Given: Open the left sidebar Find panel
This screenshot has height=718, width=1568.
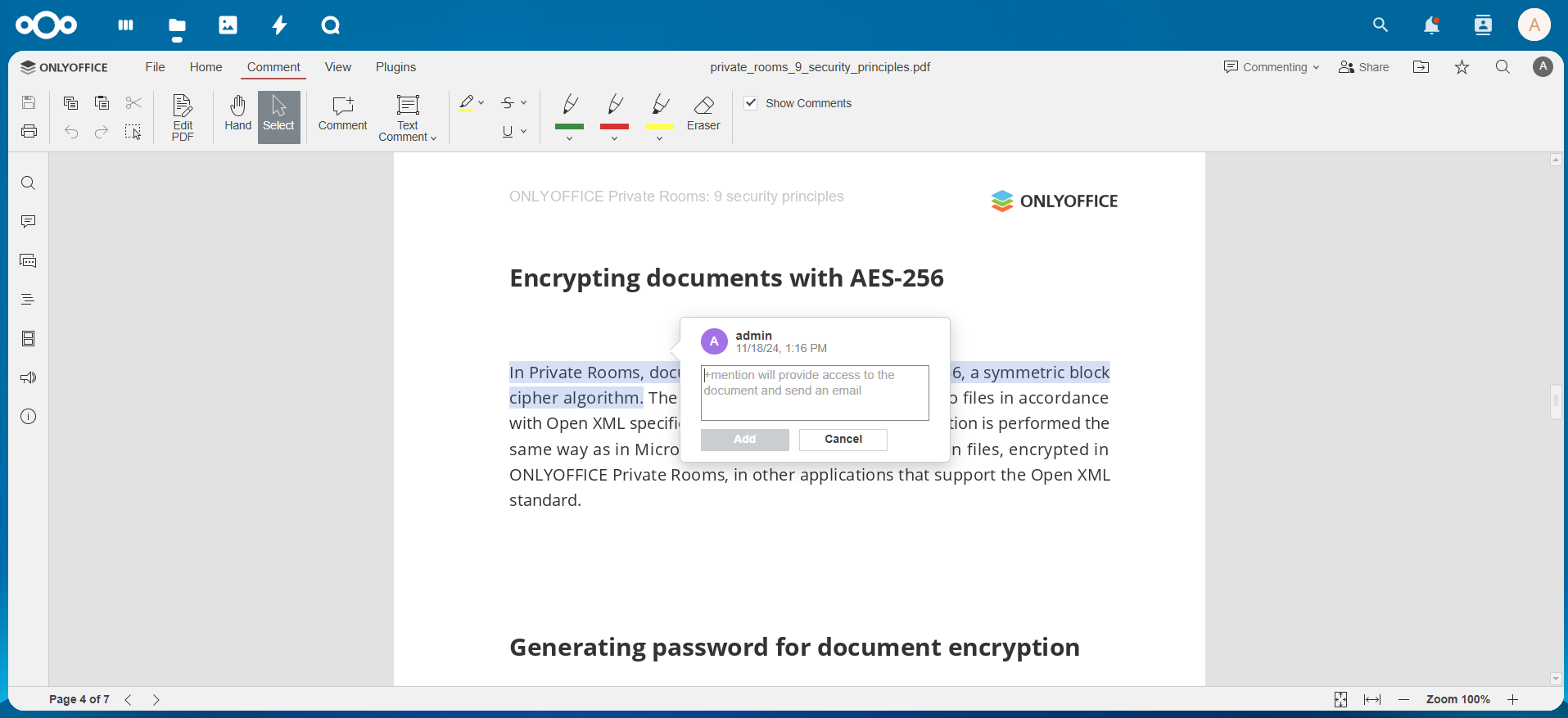Looking at the screenshot, I should tap(29, 183).
